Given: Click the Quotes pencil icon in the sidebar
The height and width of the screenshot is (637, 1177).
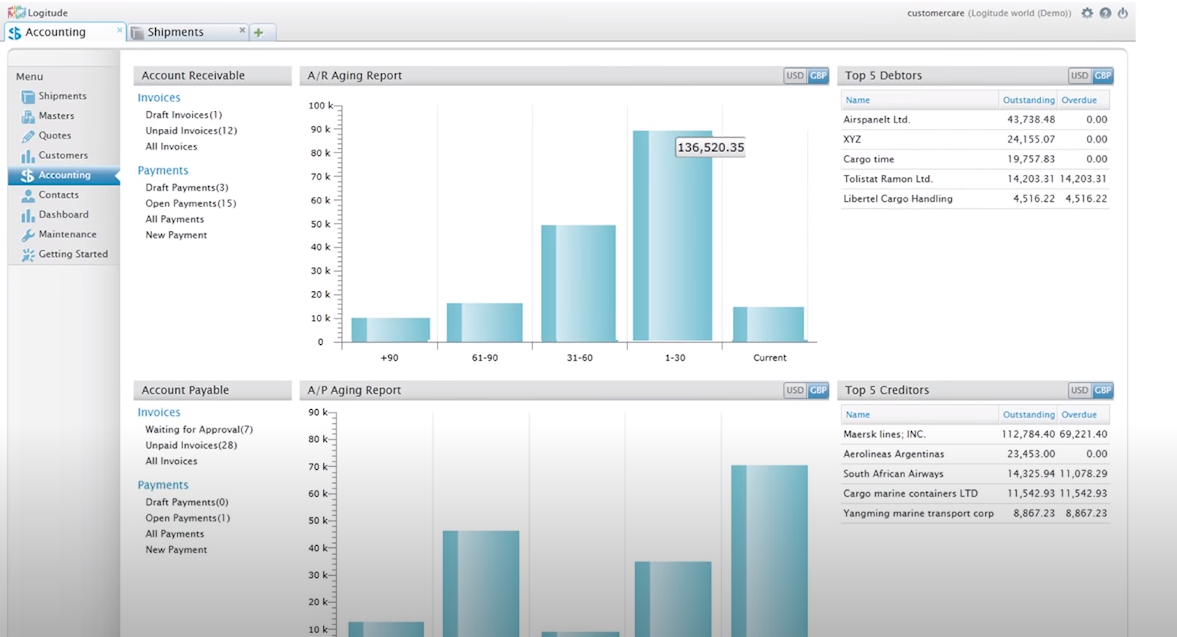Looking at the screenshot, I should tap(28, 136).
